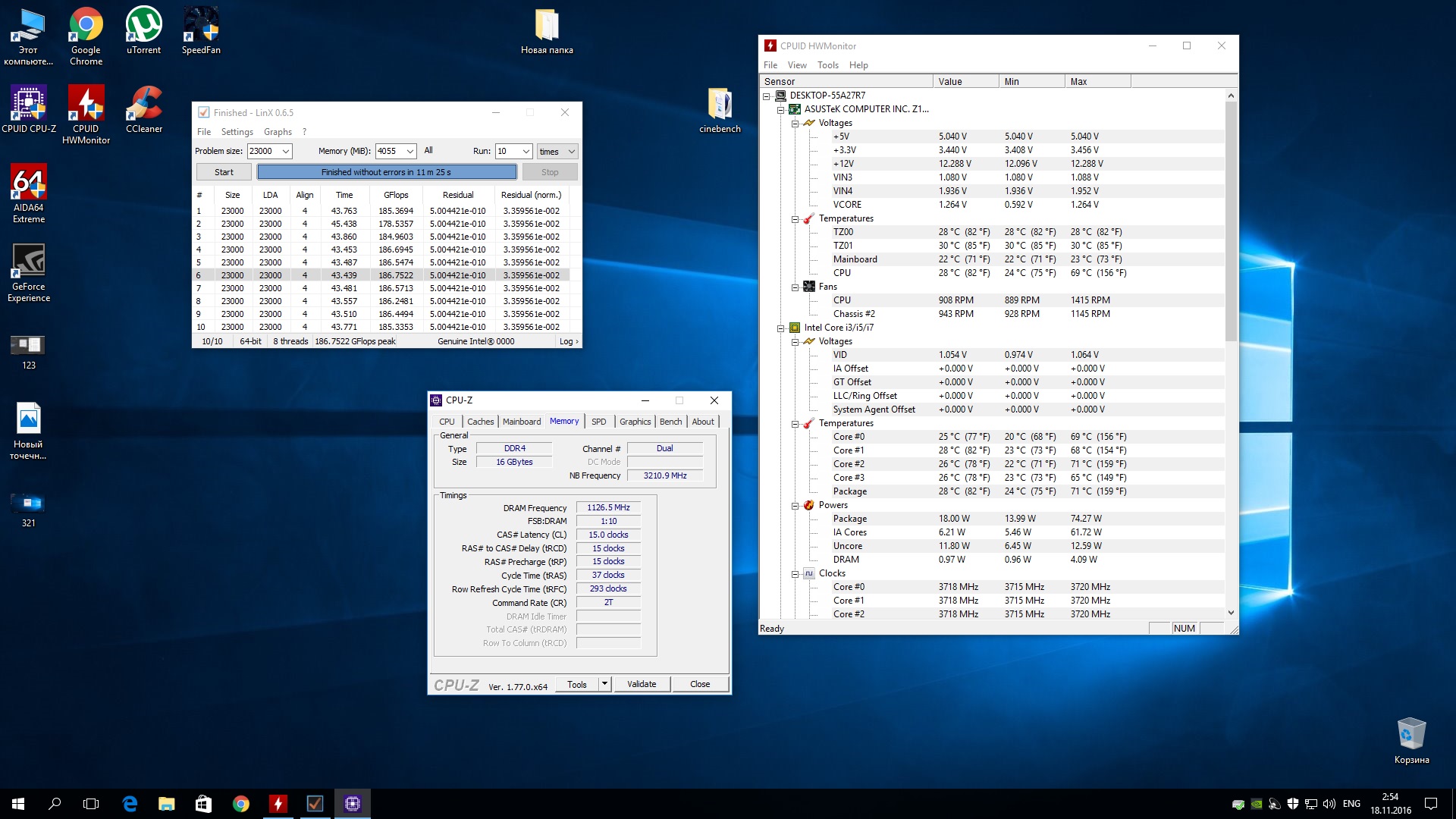Image resolution: width=1456 pixels, height=819 pixels.
Task: Click the HWMonitor vertical scrollbar down arrow
Action: pos(1231,613)
